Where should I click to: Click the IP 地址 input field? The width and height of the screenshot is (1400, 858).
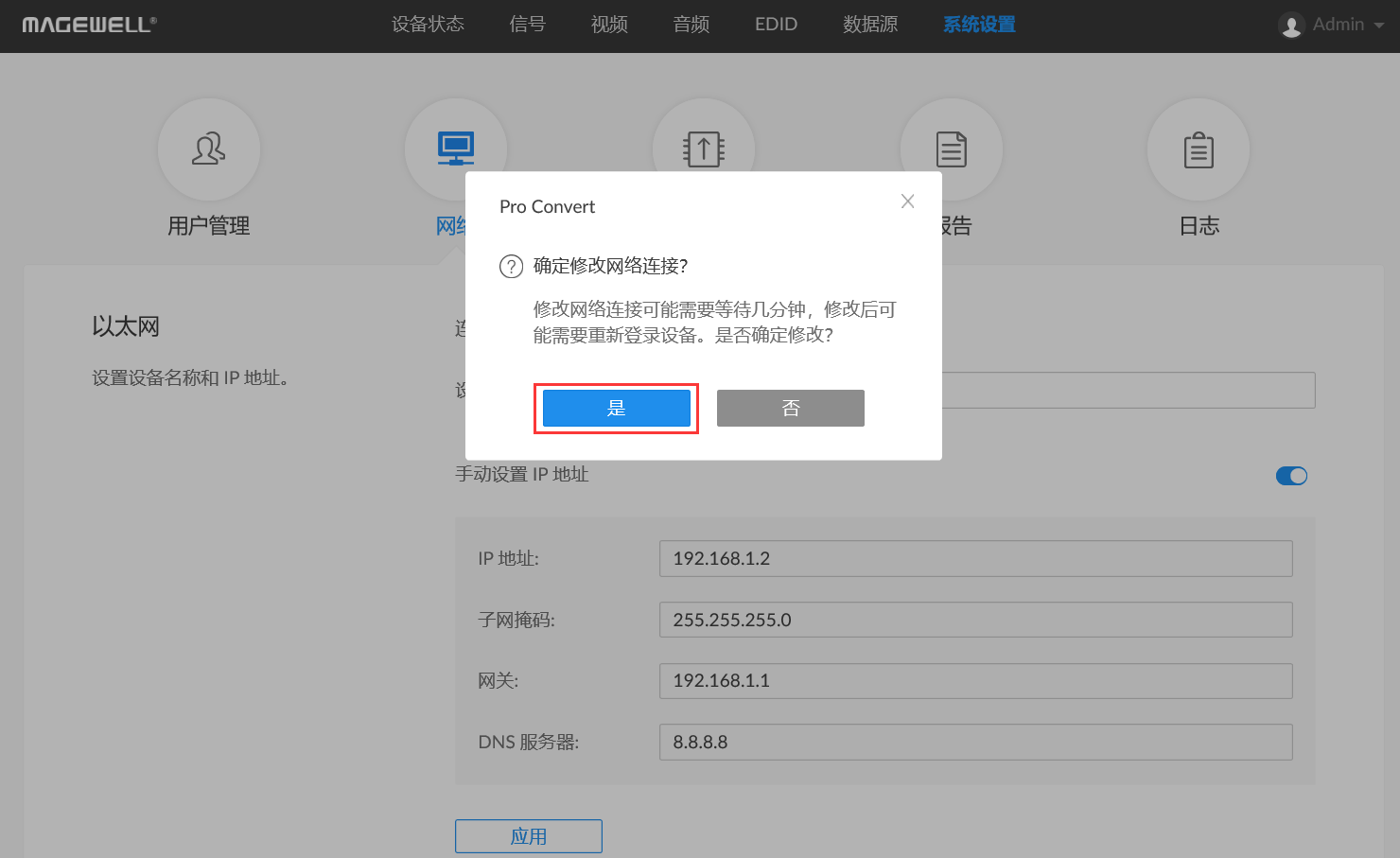(975, 558)
